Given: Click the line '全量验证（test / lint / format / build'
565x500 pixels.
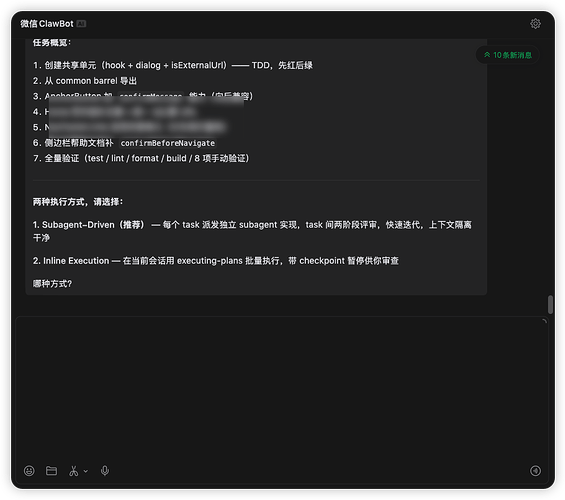Looking at the screenshot, I should tap(141, 159).
